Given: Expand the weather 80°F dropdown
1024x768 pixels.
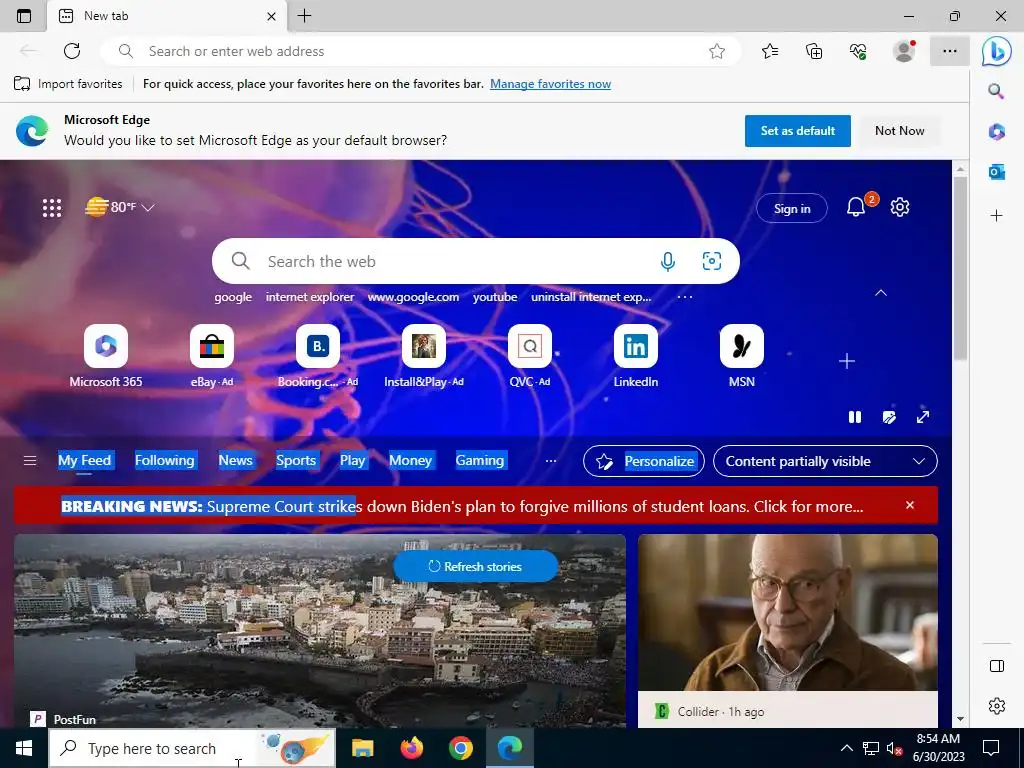Looking at the screenshot, I should 148,208.
